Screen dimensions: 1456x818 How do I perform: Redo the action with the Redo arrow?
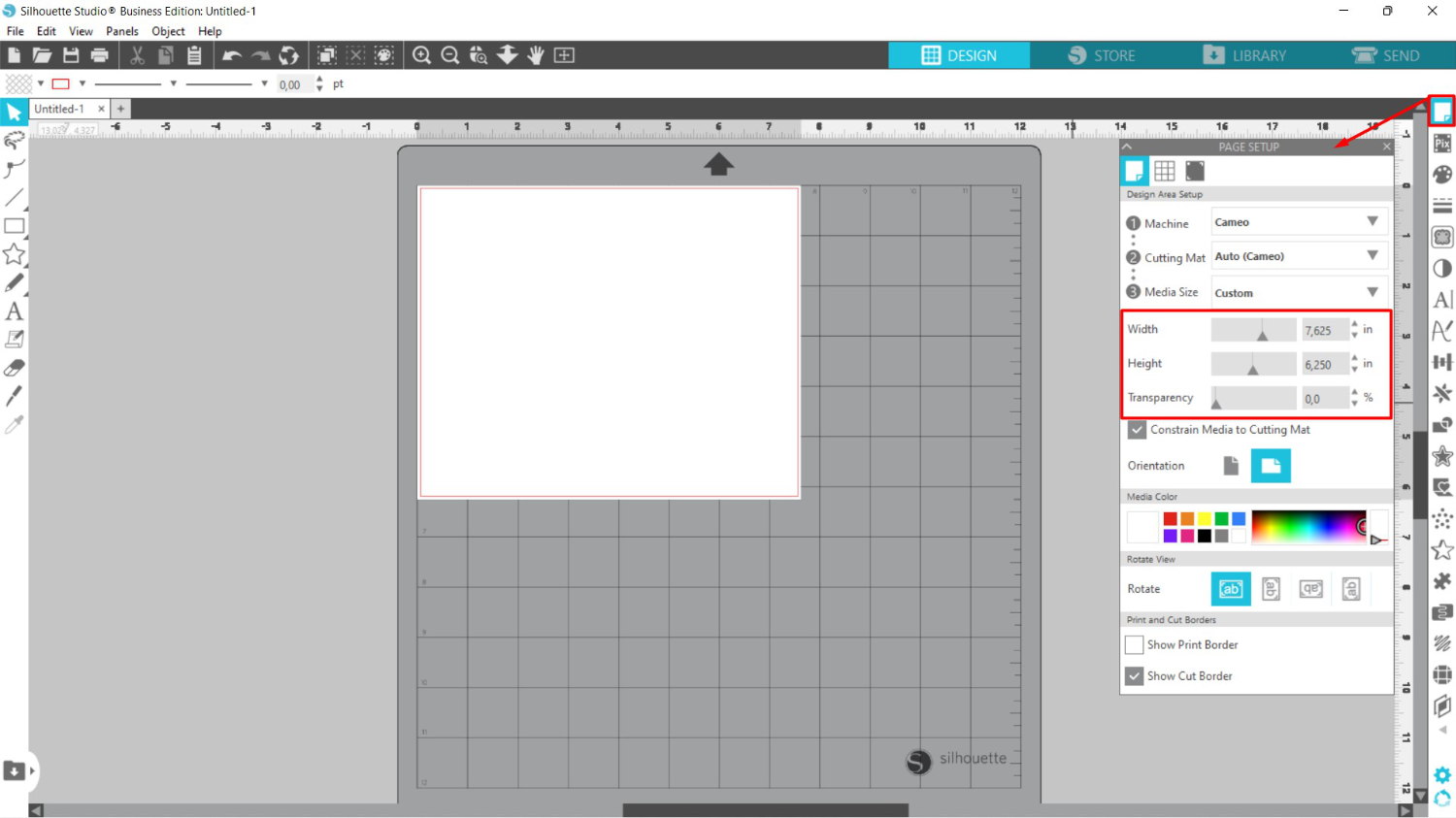click(260, 55)
